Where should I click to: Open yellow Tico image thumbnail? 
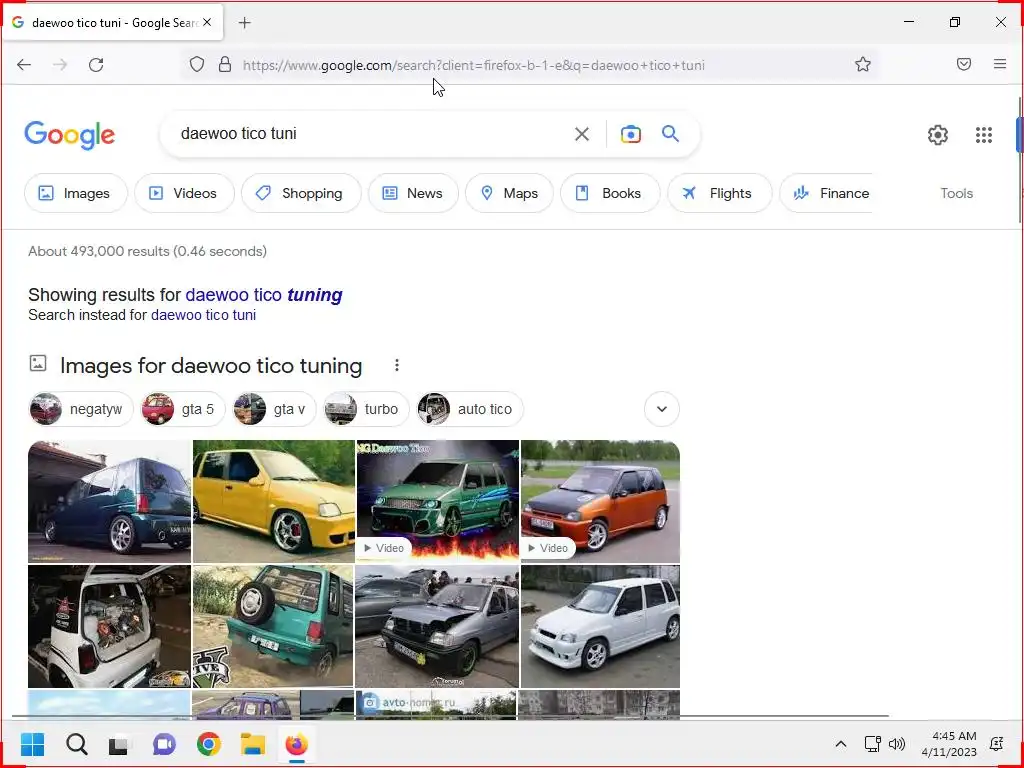click(x=274, y=502)
